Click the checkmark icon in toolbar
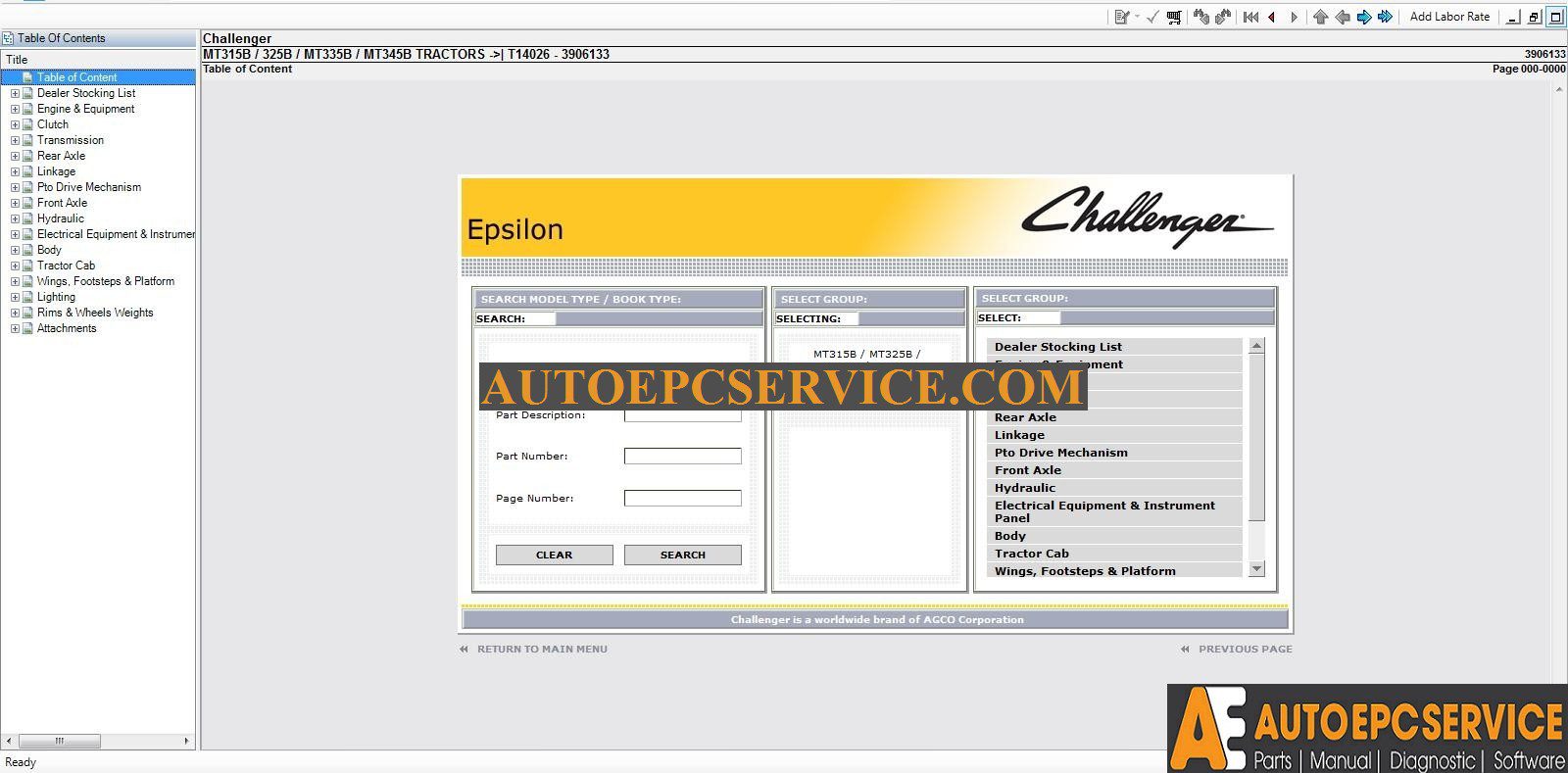This screenshot has height=773, width=1568. click(1153, 17)
